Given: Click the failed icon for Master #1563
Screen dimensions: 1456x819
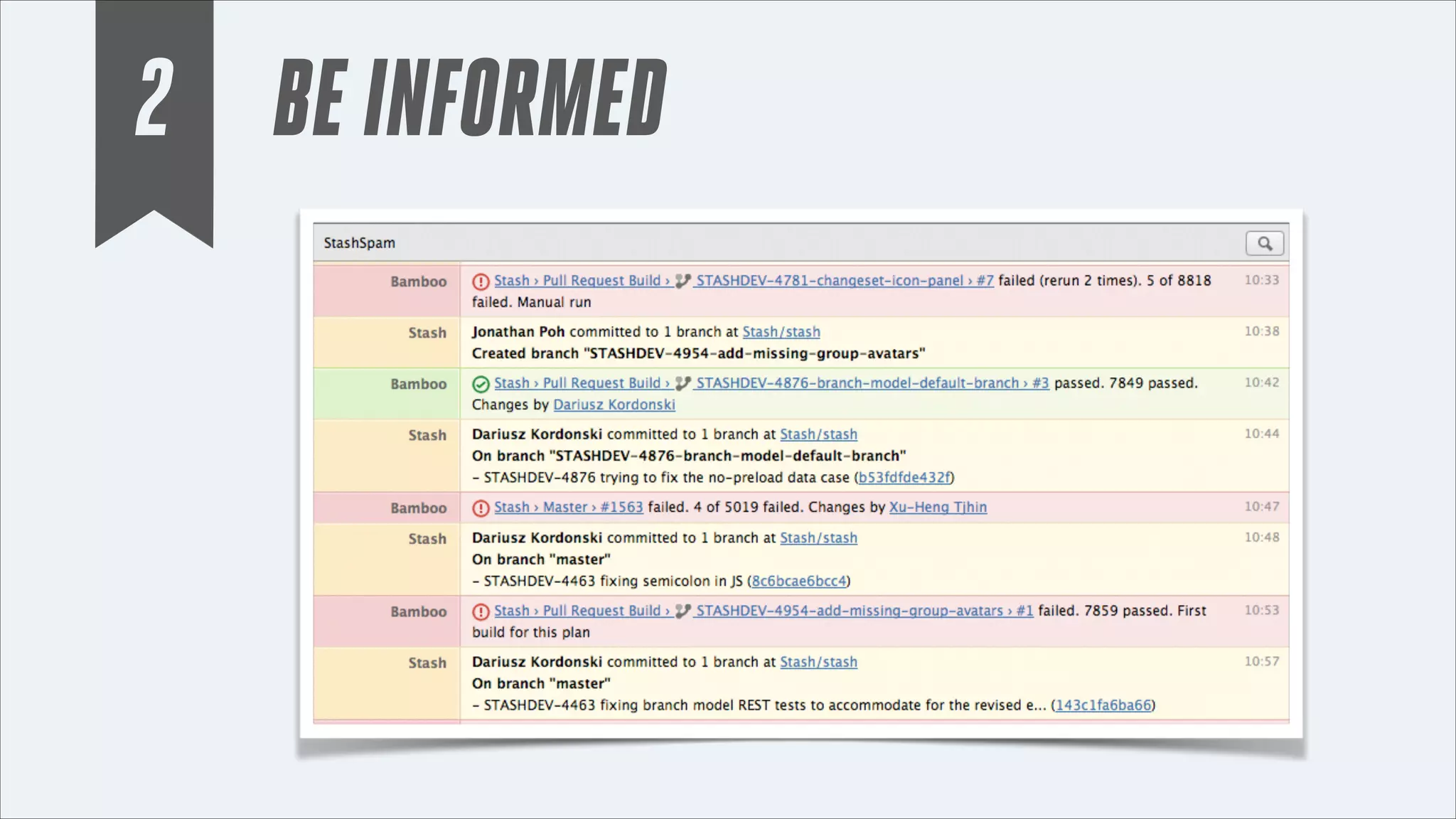Looking at the screenshot, I should (x=481, y=508).
